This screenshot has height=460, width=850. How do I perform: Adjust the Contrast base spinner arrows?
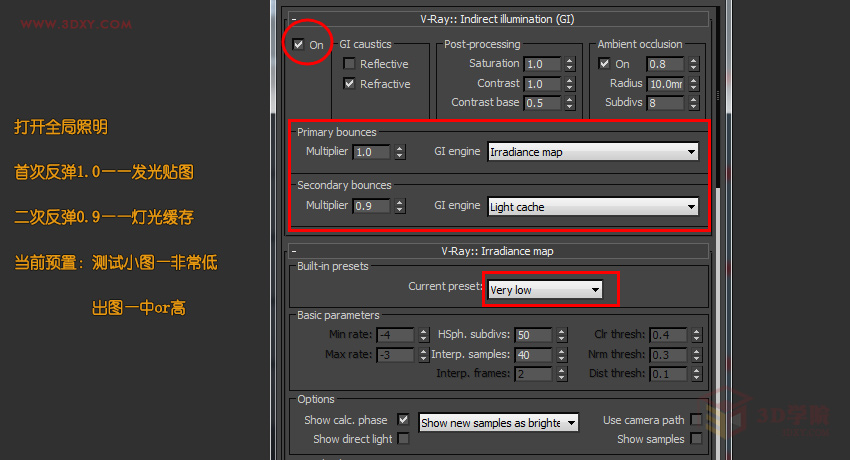pos(569,103)
